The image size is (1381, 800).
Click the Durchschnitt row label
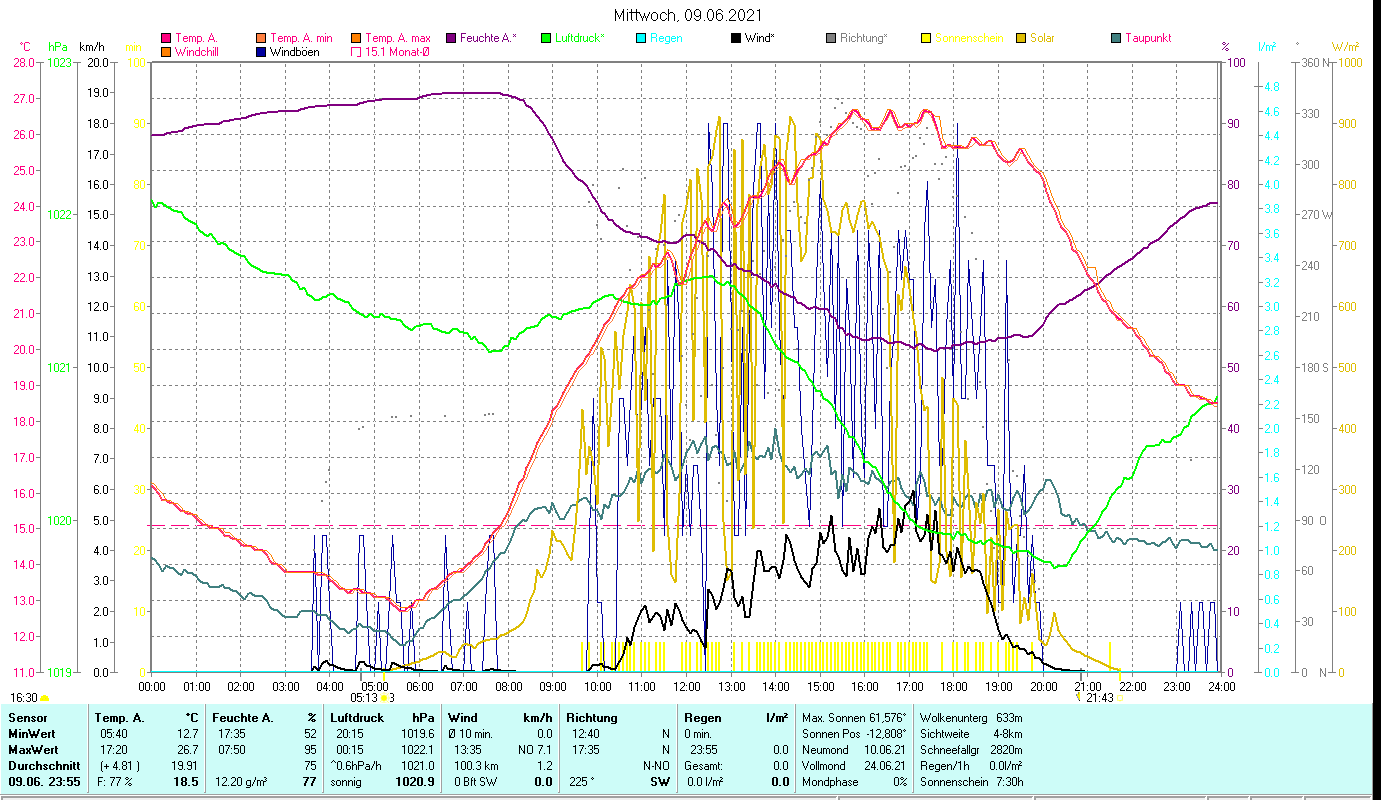43,766
